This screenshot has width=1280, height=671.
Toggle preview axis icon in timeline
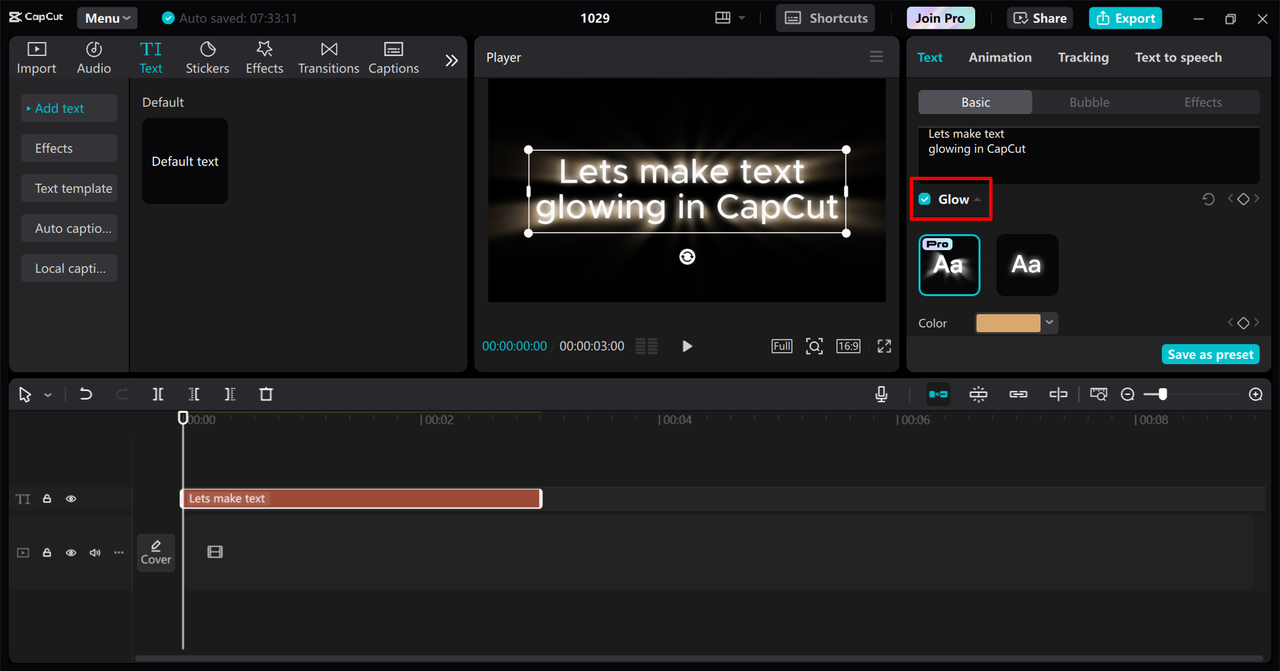point(1058,394)
